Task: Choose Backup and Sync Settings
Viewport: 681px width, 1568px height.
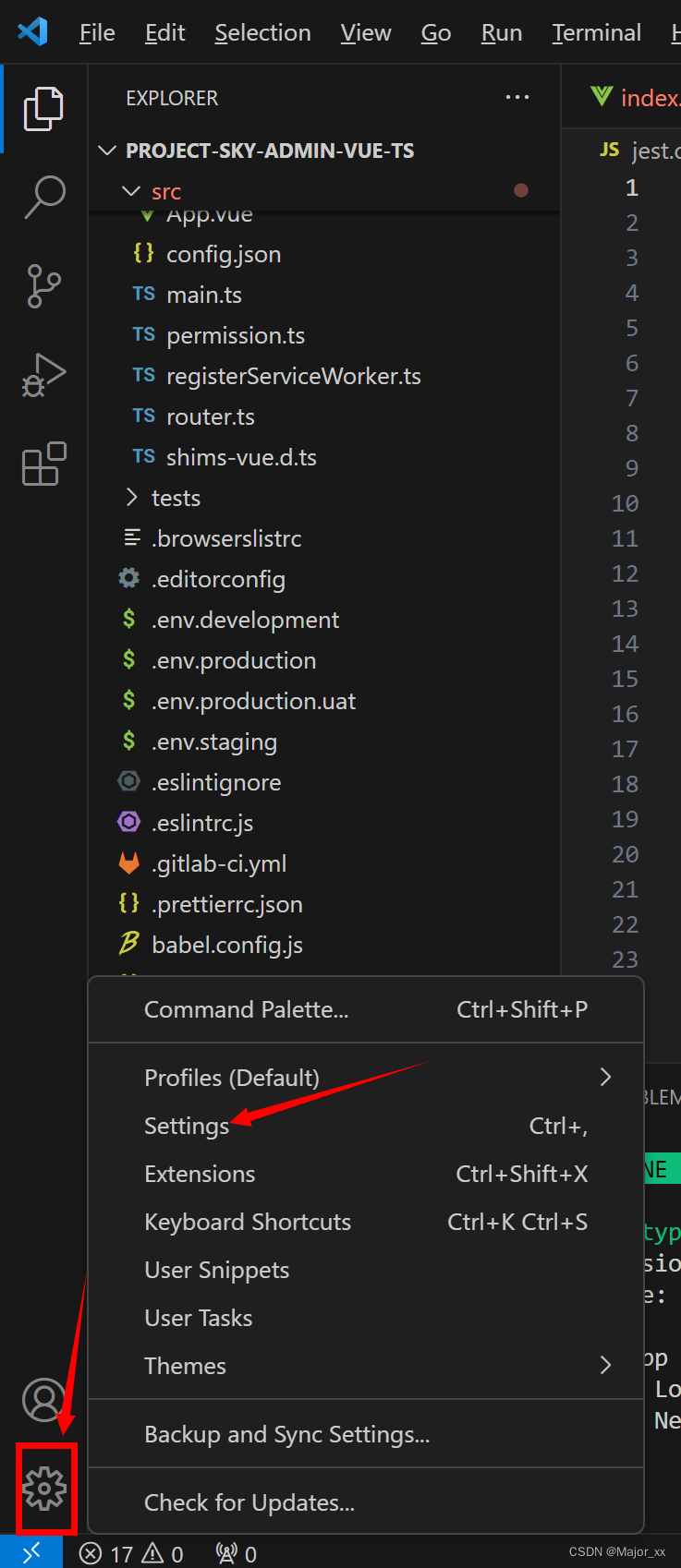Action: pyautogui.click(x=366, y=1434)
